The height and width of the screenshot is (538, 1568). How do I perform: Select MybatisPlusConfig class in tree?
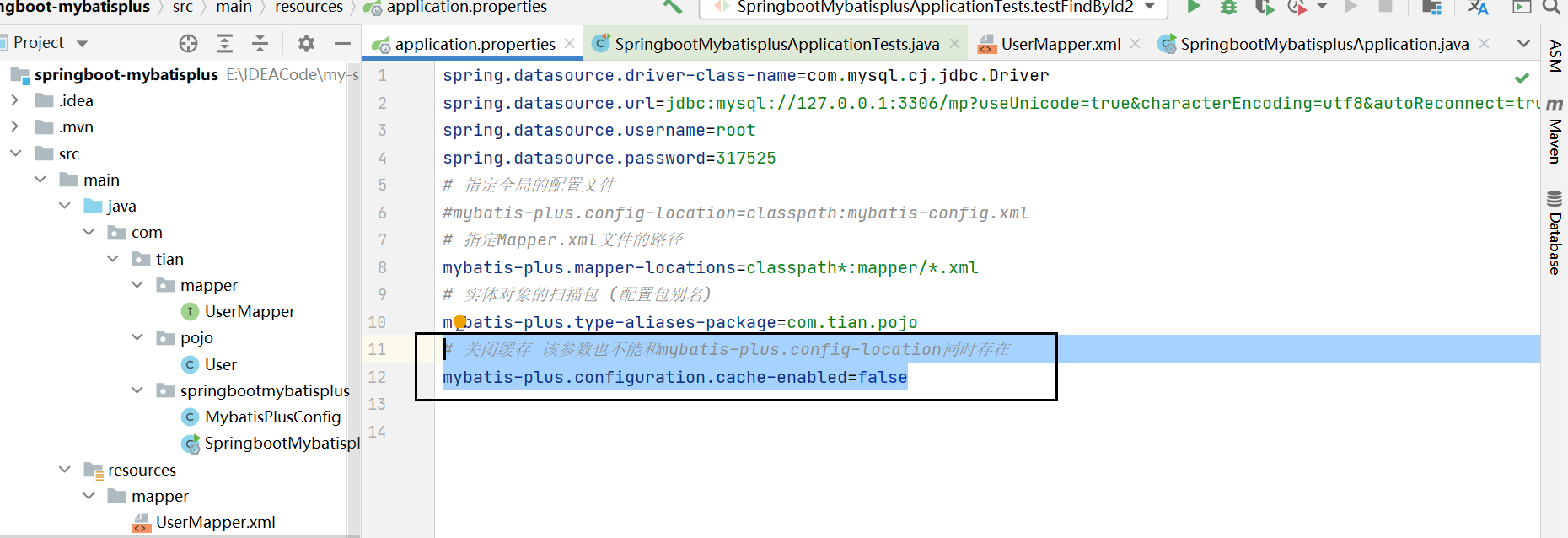click(272, 417)
